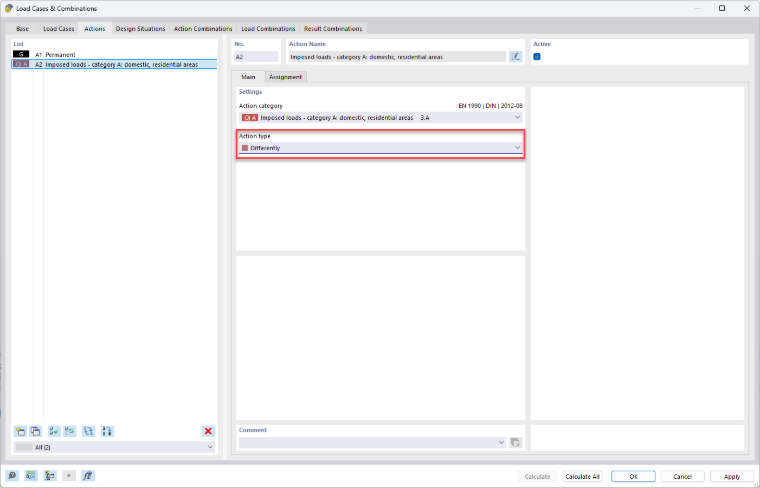This screenshot has width=760, height=488.
Task: Uncheck the Active checkbox
Action: click(x=537, y=57)
